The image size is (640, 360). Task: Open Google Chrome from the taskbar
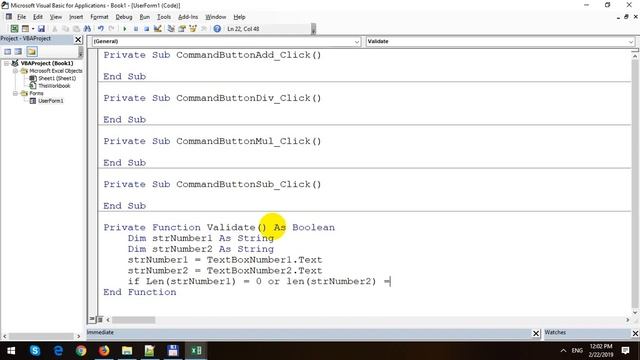(81, 351)
